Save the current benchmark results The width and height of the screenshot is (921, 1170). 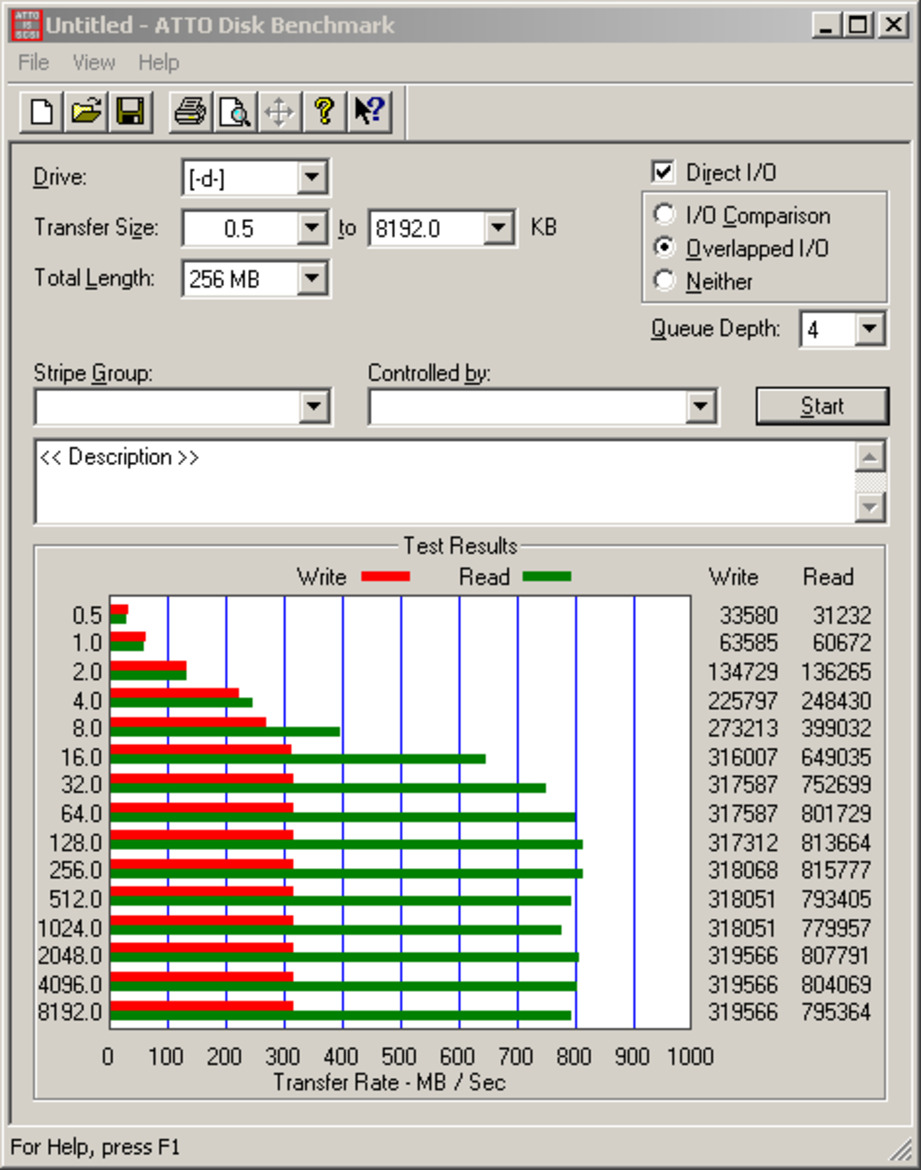(x=131, y=112)
